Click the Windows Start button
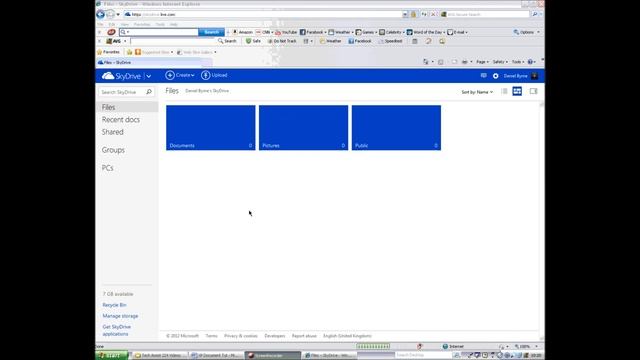The image size is (640, 360). [112, 356]
